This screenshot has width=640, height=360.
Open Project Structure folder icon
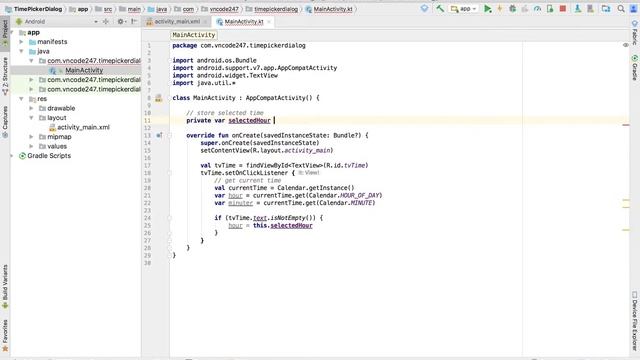pos(606,9)
